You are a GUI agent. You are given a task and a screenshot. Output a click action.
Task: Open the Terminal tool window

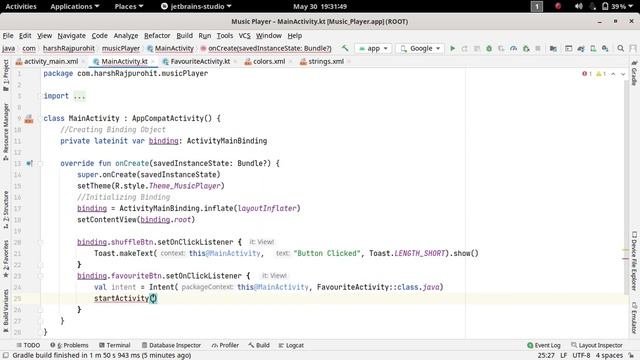(x=115, y=345)
